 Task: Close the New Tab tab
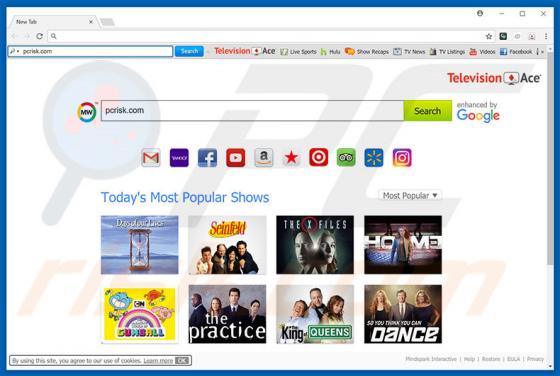pos(91,22)
